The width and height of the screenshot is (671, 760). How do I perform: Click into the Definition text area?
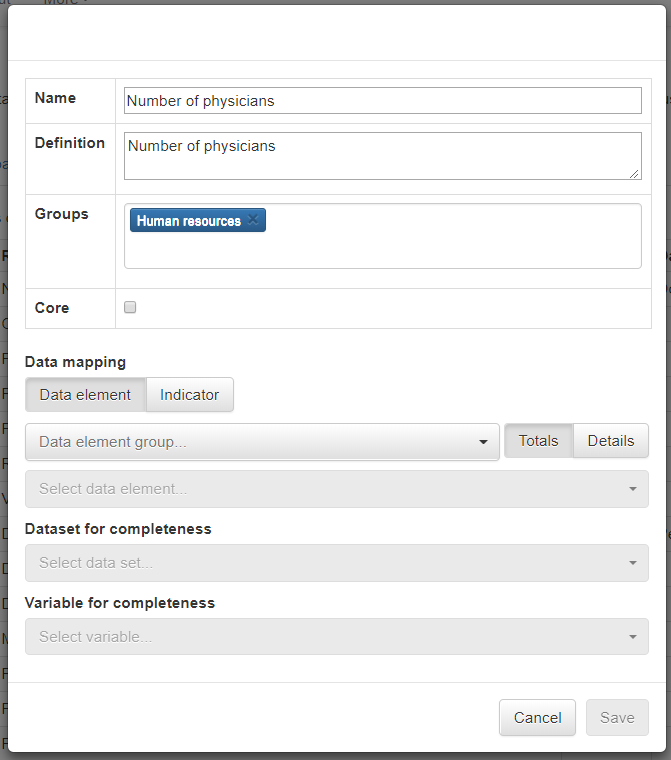(383, 156)
